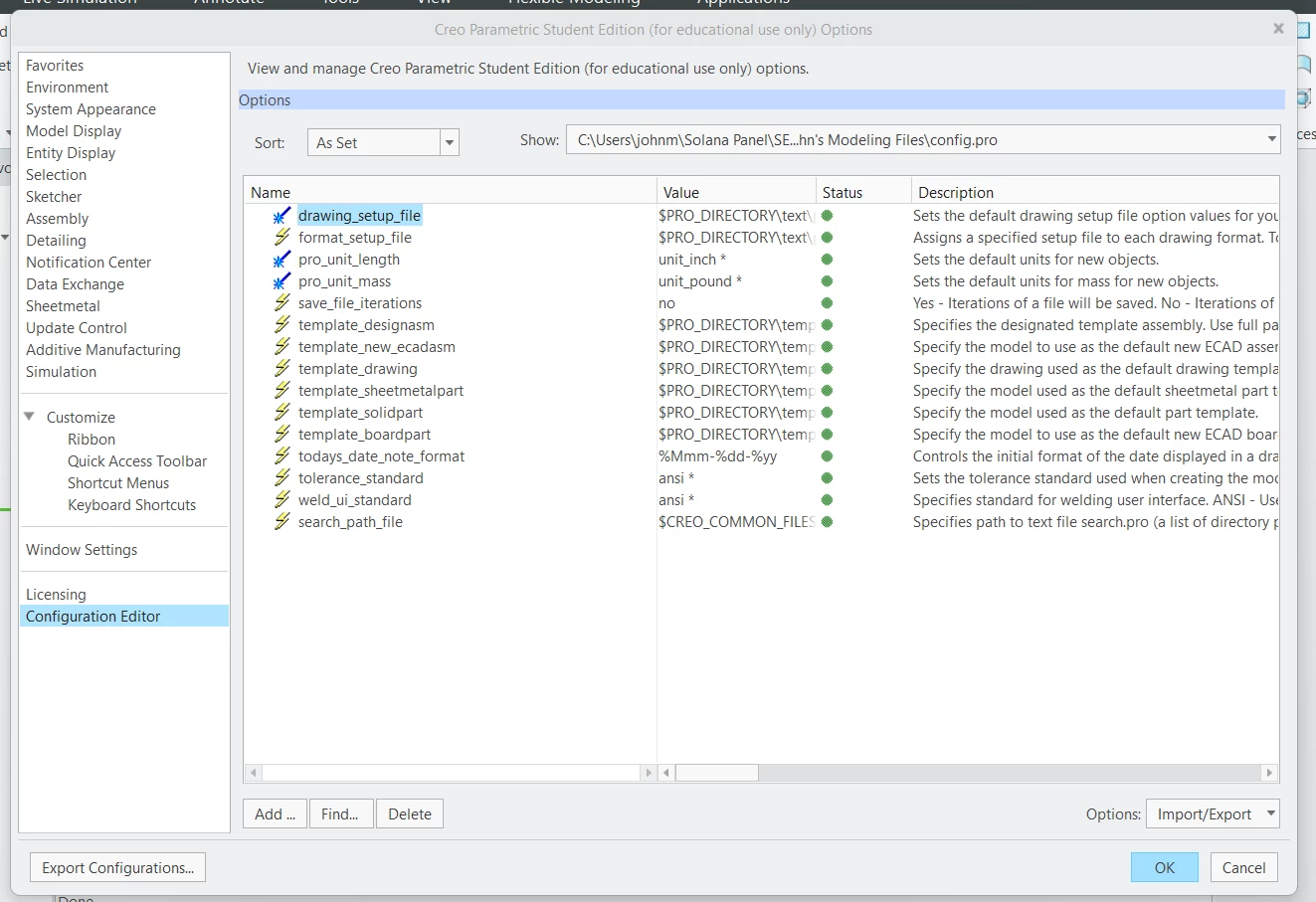Image resolution: width=1316 pixels, height=902 pixels.
Task: Click the Status column header
Action: [863, 193]
